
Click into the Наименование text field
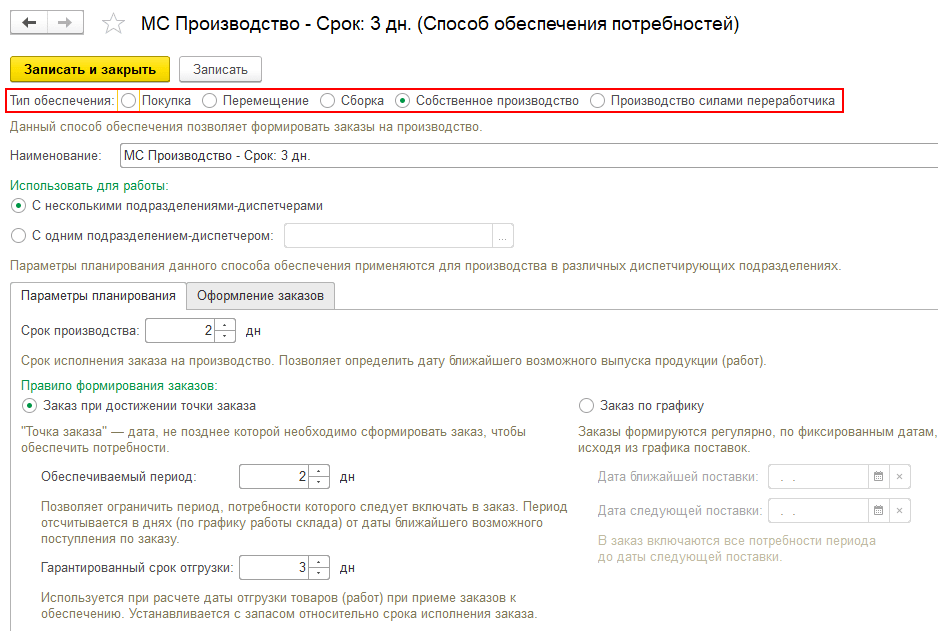point(525,156)
